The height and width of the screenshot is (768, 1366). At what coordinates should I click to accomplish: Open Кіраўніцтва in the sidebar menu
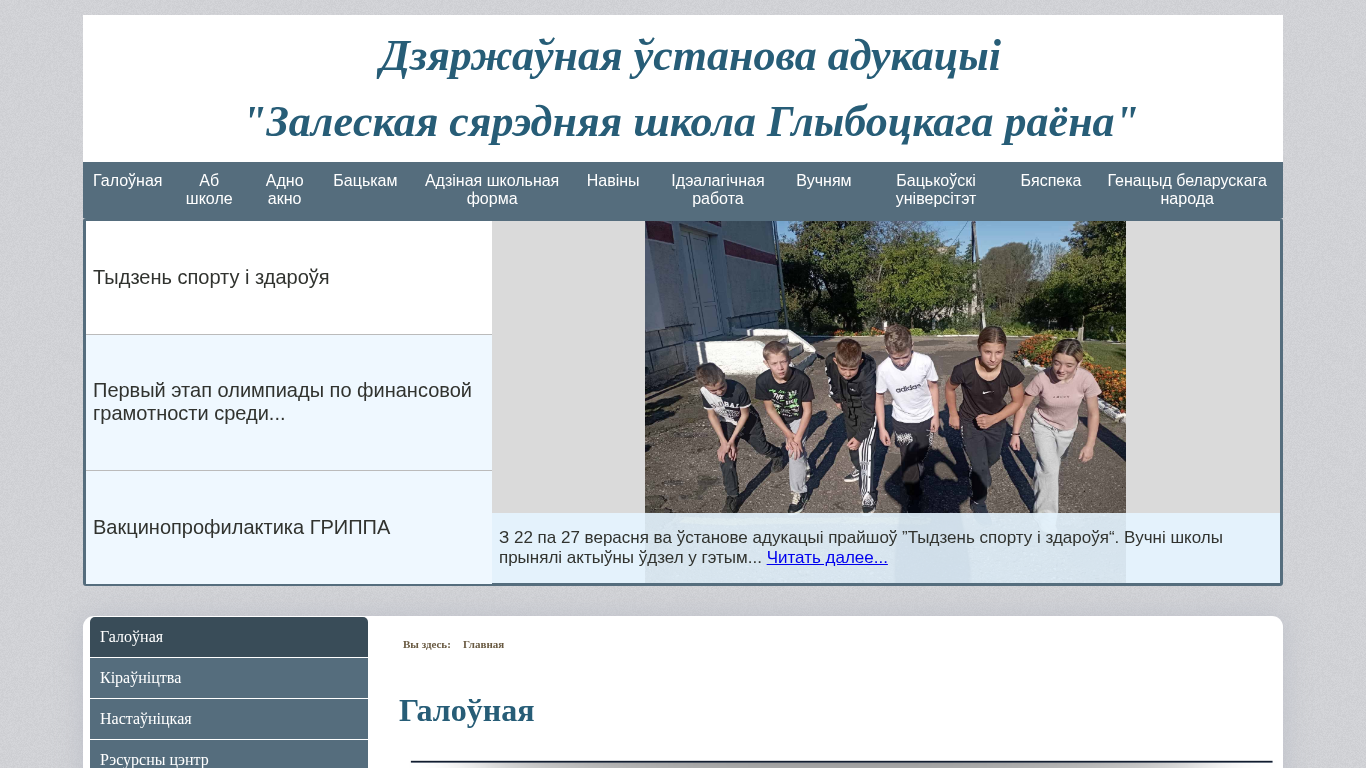229,678
